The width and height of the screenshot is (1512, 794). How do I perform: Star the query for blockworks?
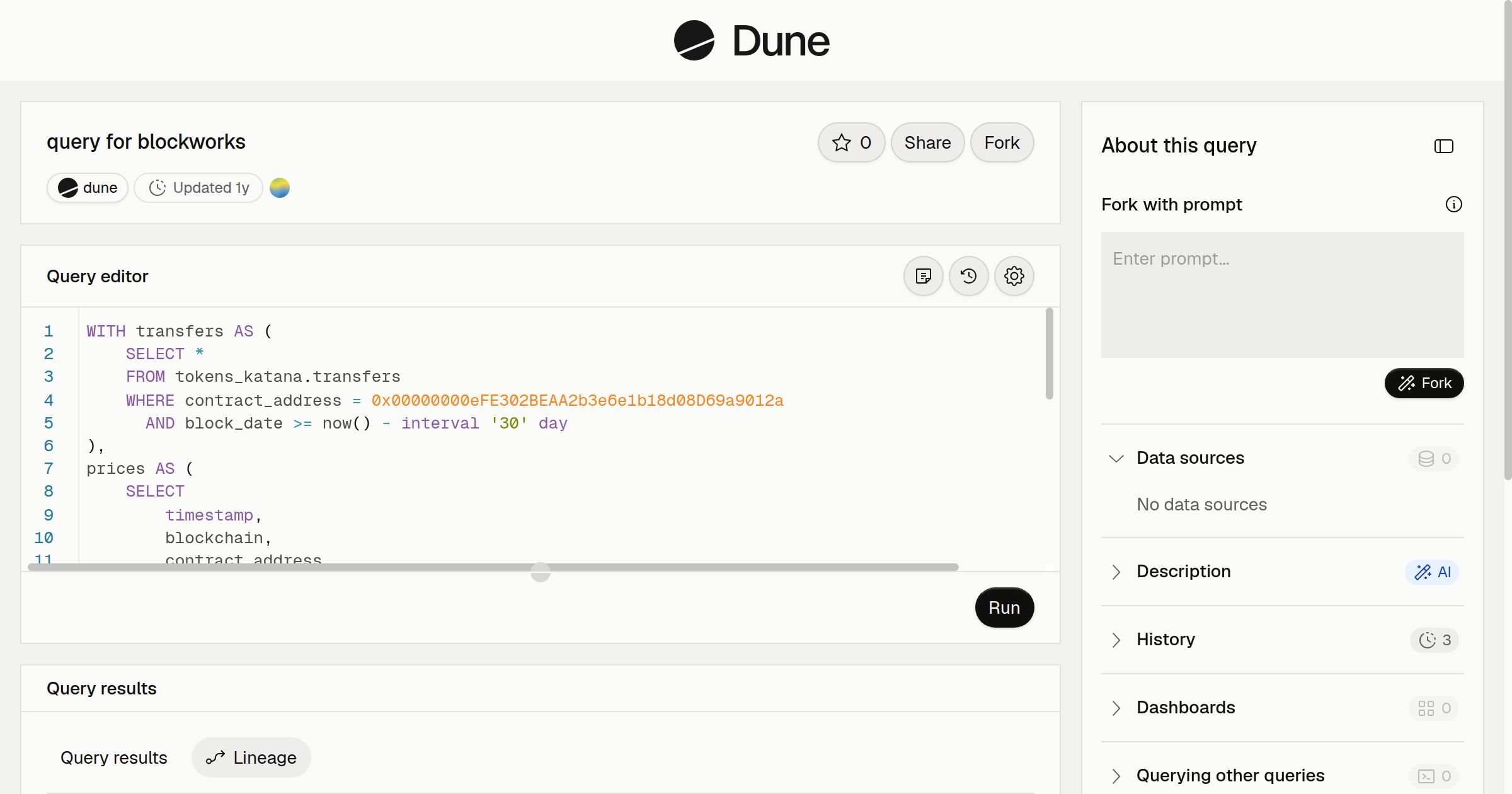click(x=851, y=142)
